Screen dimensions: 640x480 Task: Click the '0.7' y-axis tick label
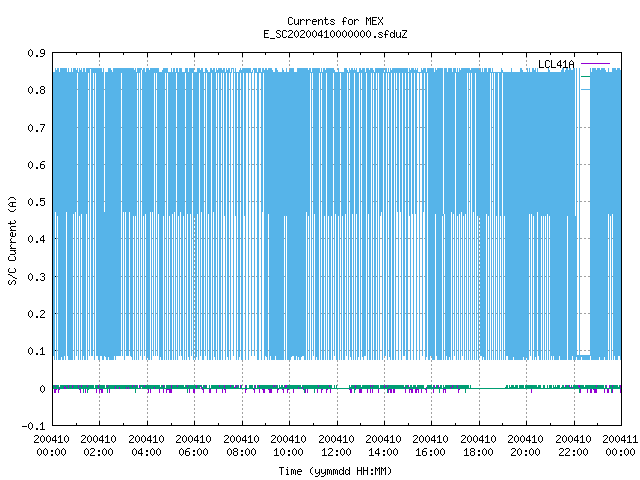click(36, 128)
